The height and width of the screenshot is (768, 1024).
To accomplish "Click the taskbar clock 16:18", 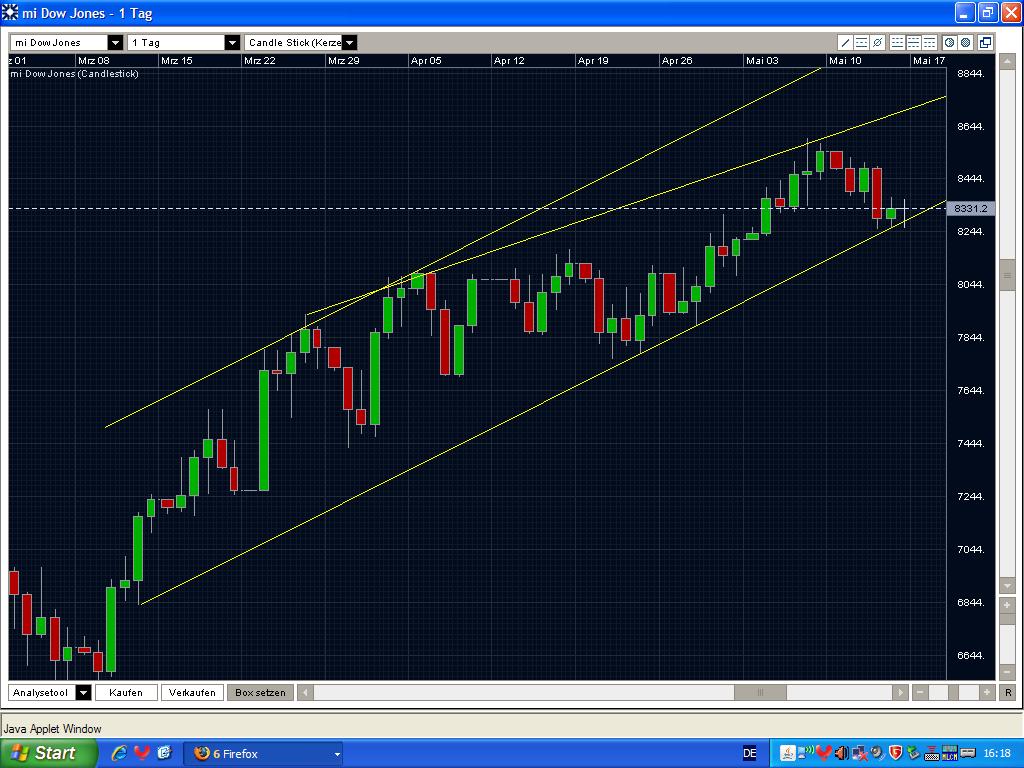I will tap(997, 754).
